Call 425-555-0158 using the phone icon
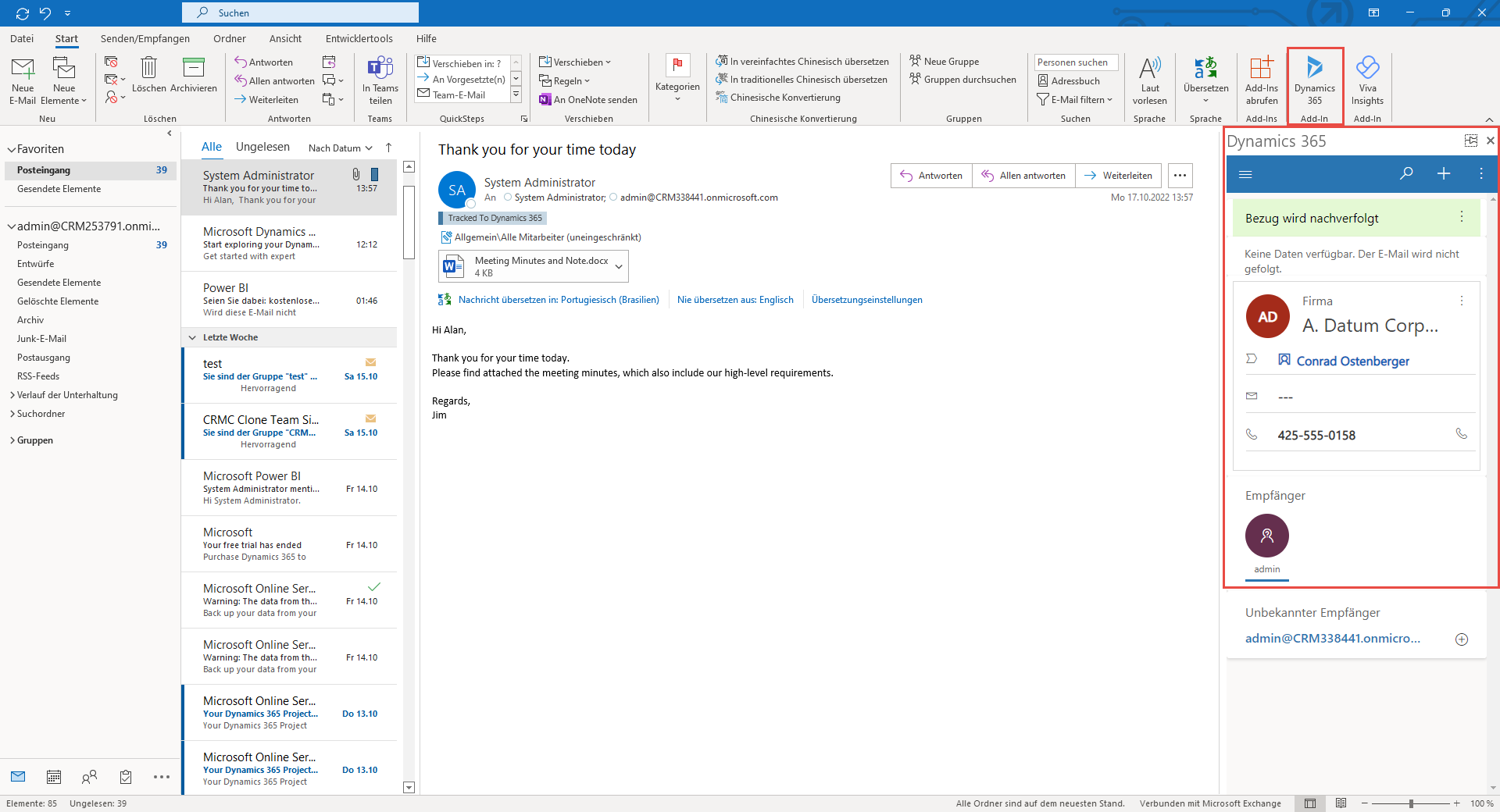The image size is (1500, 812). pyautogui.click(x=1461, y=434)
